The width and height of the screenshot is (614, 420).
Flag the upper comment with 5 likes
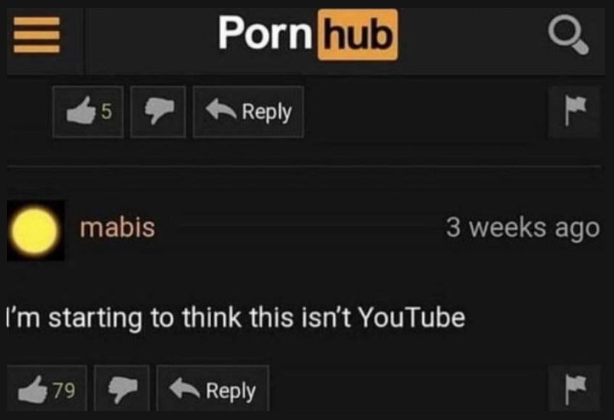[x=574, y=112]
